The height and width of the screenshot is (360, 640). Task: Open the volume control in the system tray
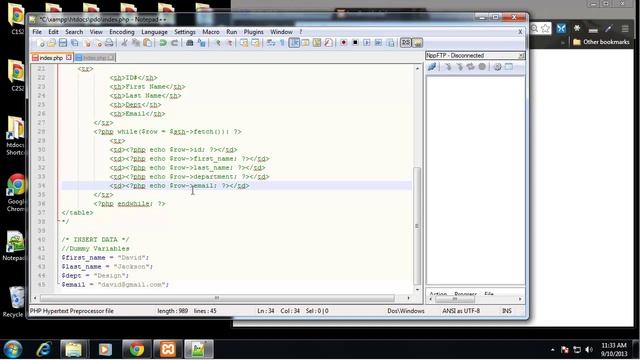click(x=589, y=350)
